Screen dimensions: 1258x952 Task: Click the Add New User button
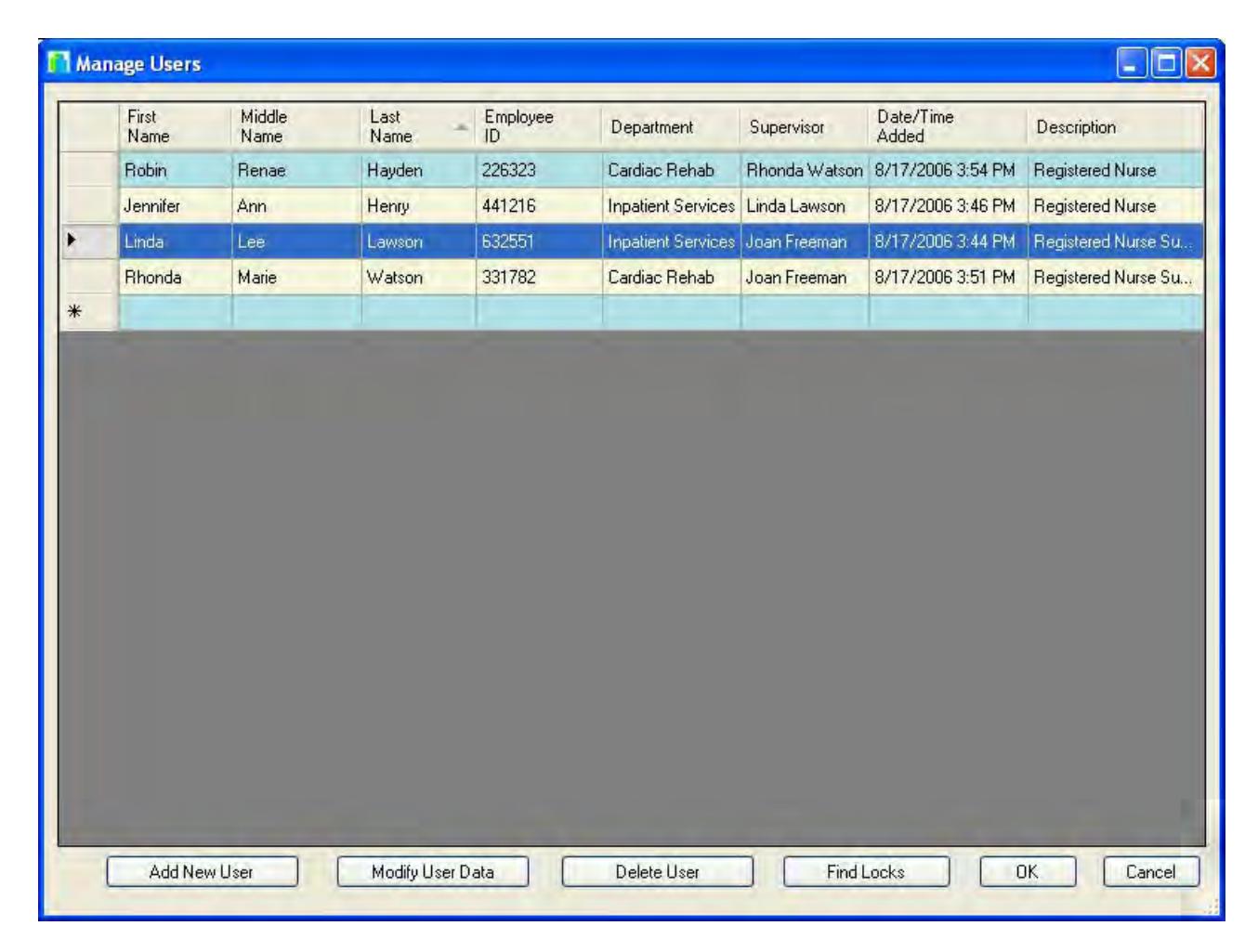click(203, 872)
